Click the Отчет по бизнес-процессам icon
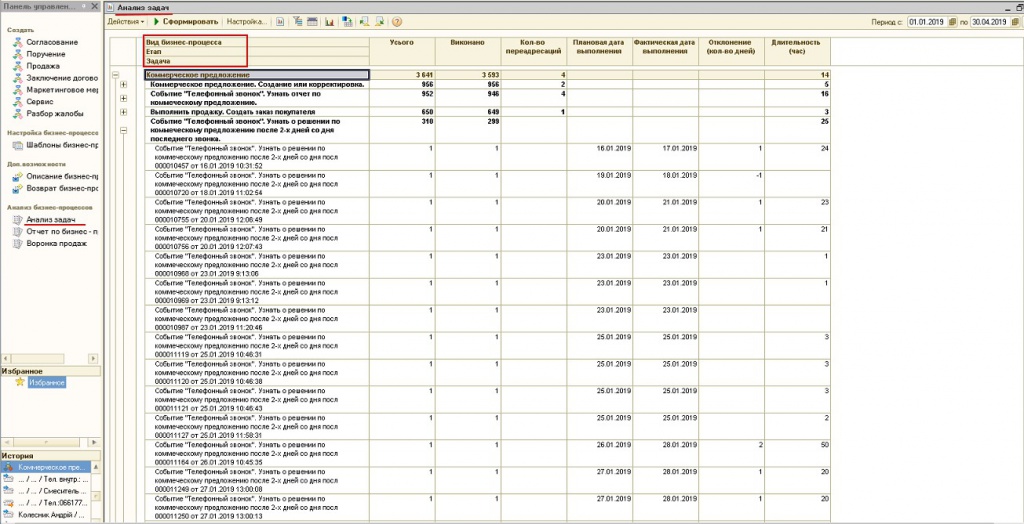Viewport: 1024px width, 524px height. point(18,232)
